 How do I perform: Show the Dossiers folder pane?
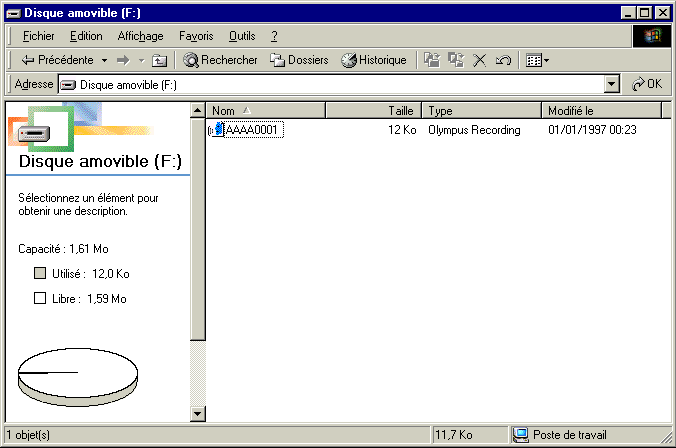point(299,60)
